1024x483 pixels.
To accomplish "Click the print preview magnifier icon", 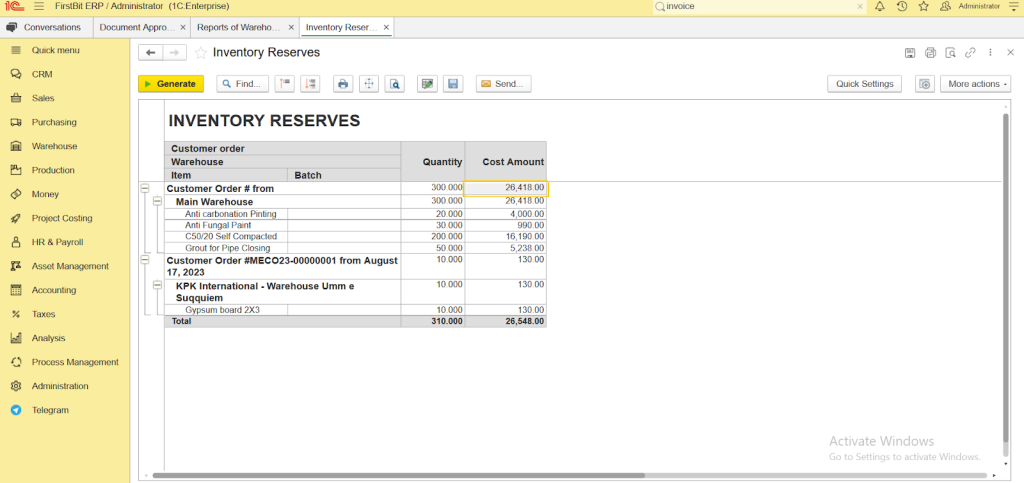I will coord(395,84).
